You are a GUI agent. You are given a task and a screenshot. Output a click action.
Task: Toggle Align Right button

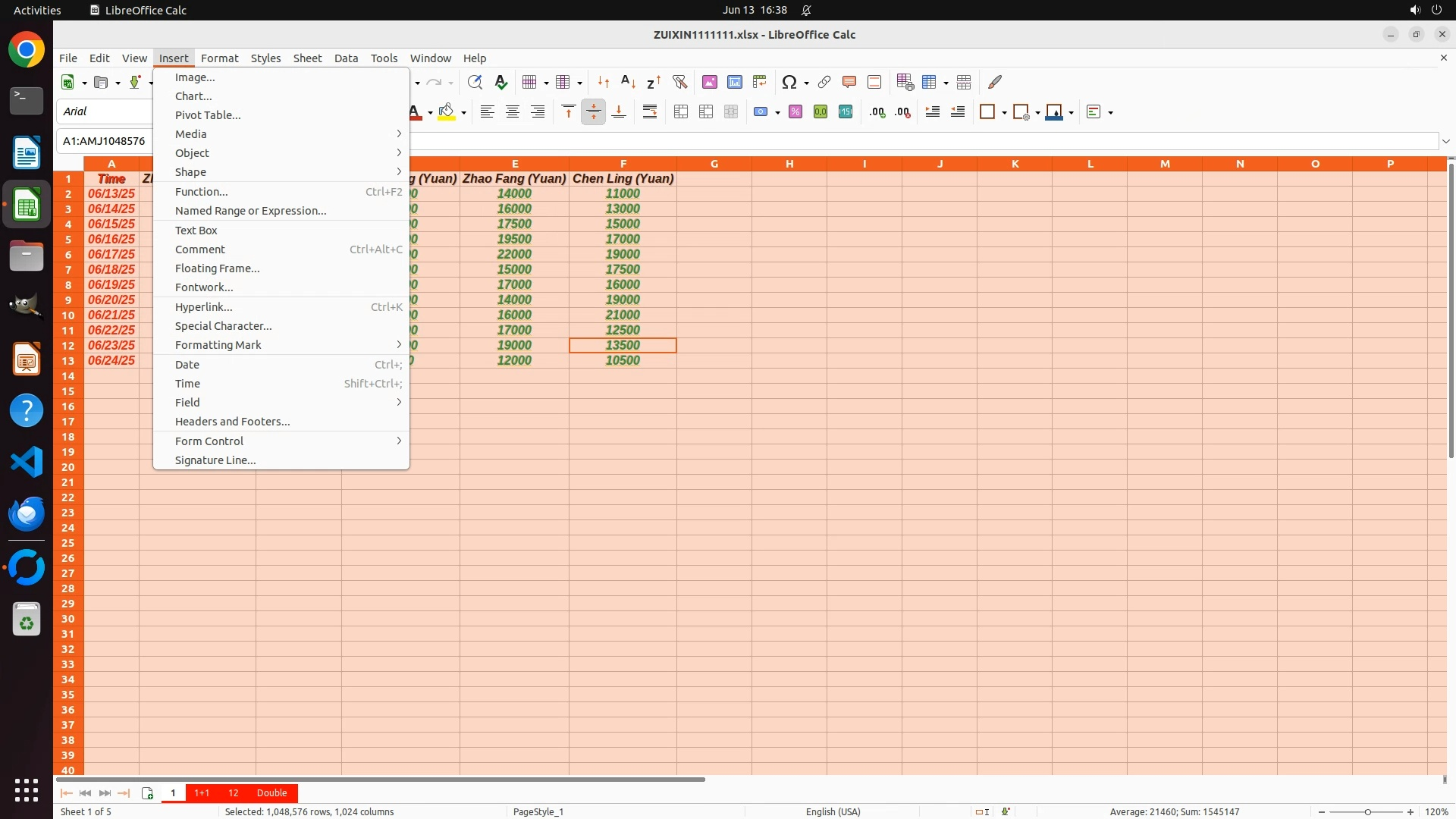pyautogui.click(x=538, y=111)
